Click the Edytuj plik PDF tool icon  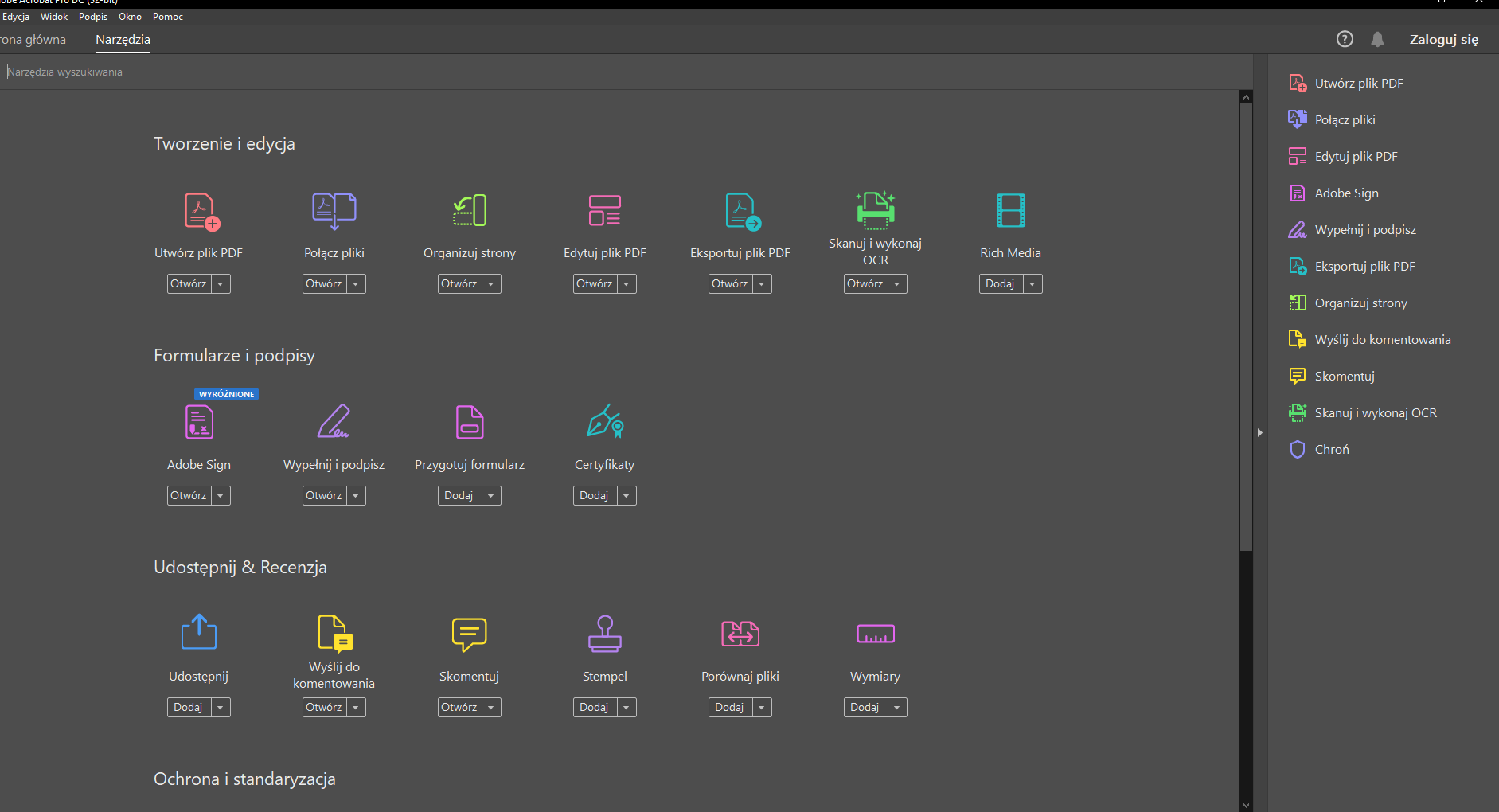tap(605, 210)
